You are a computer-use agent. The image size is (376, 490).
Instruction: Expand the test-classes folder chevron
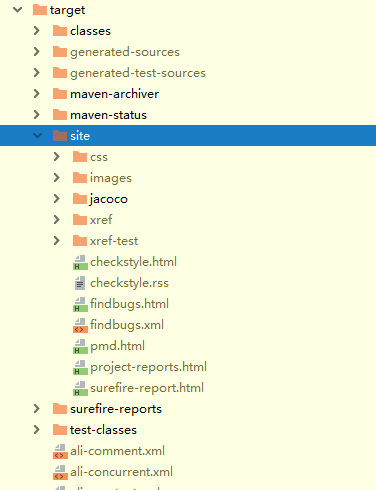(37, 430)
